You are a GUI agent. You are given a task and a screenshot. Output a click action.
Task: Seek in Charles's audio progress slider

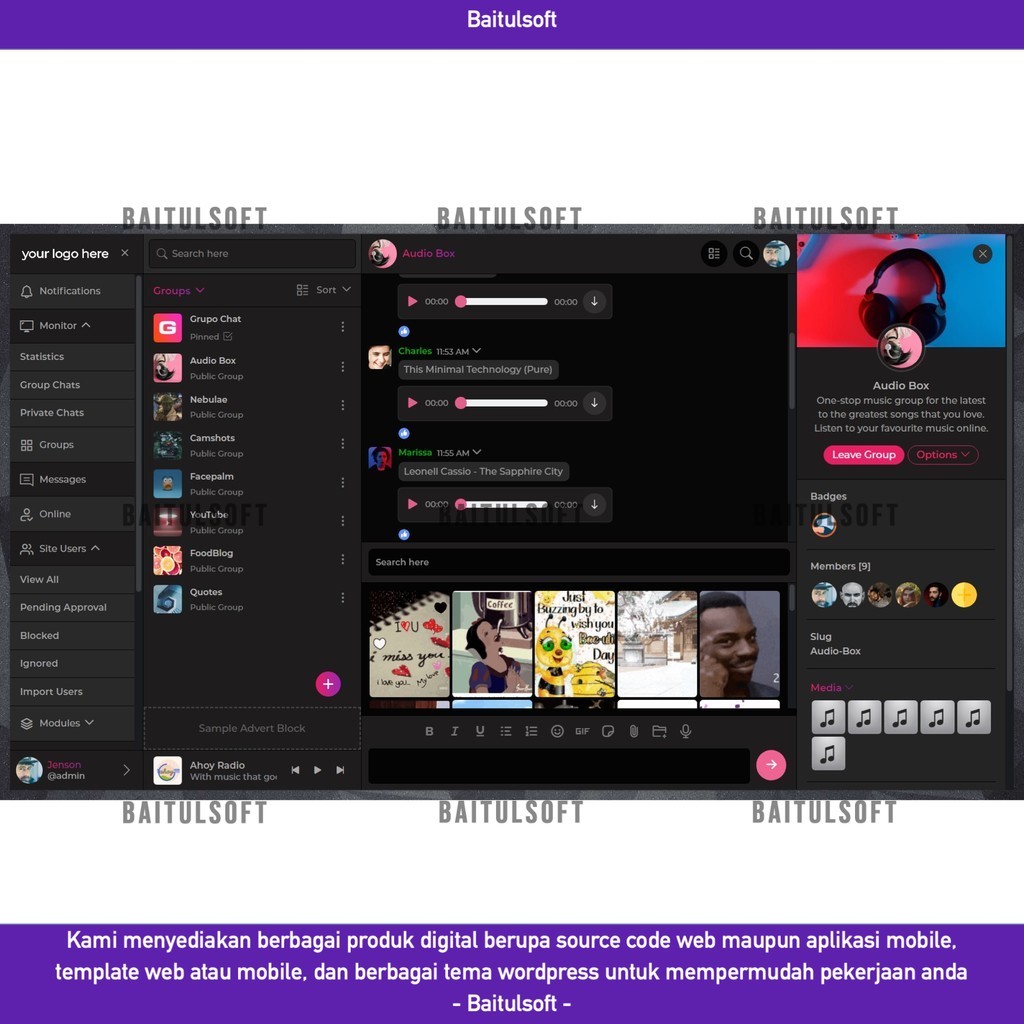coord(502,403)
